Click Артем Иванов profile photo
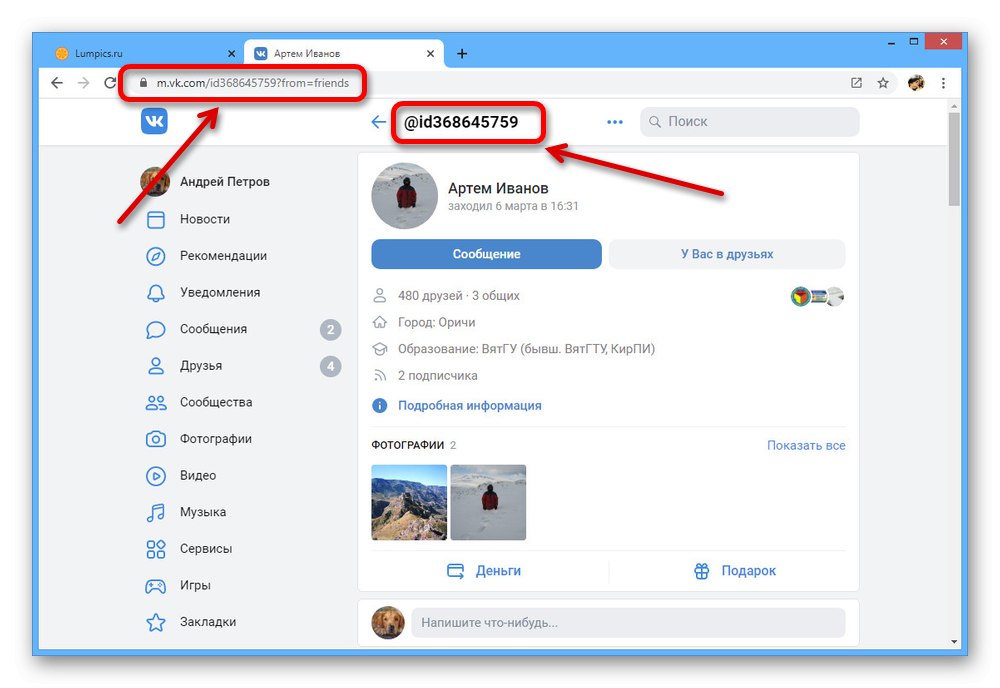This screenshot has width=1000, height=688. pos(404,196)
